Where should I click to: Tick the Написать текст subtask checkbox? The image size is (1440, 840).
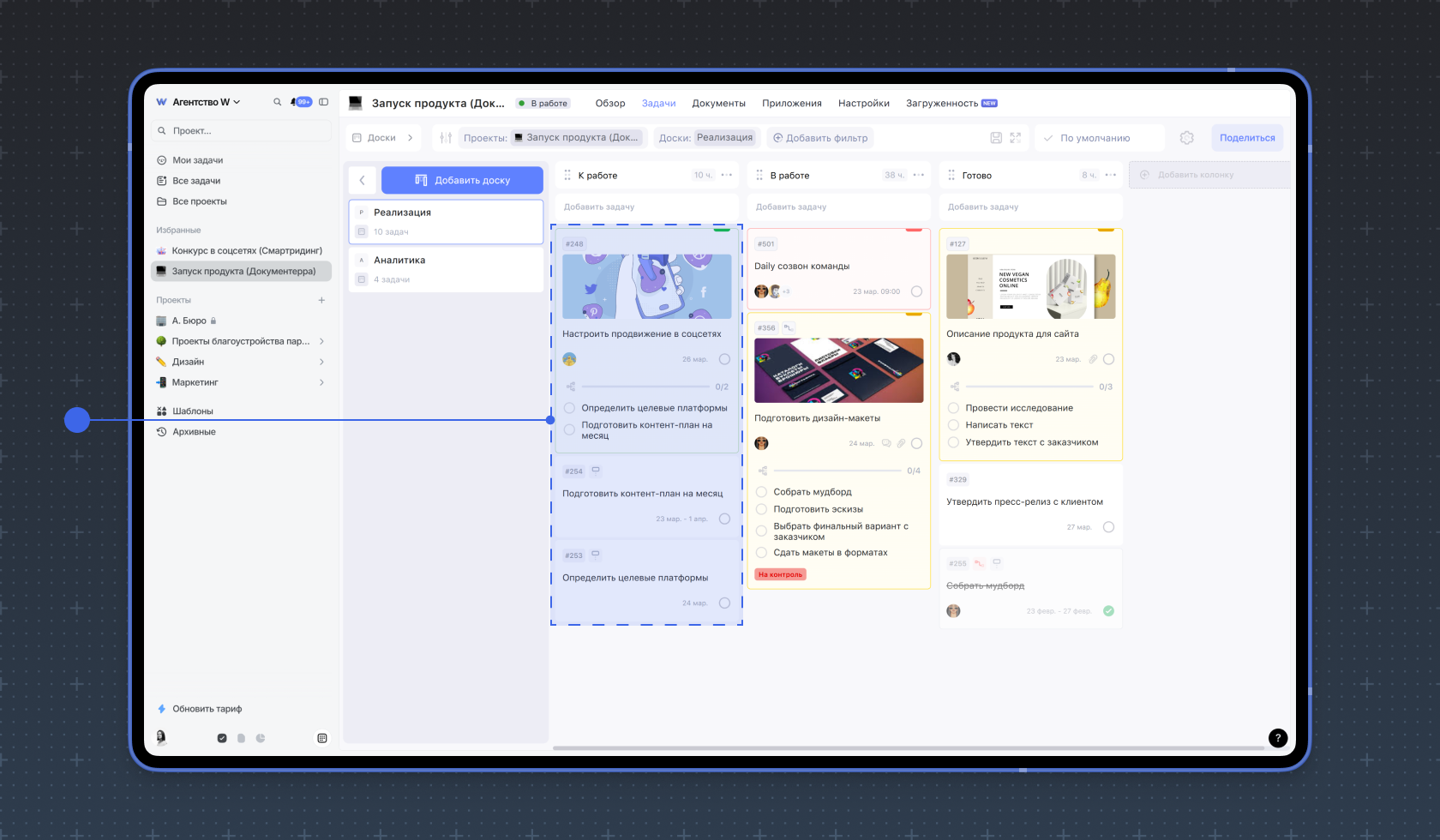[x=953, y=425]
